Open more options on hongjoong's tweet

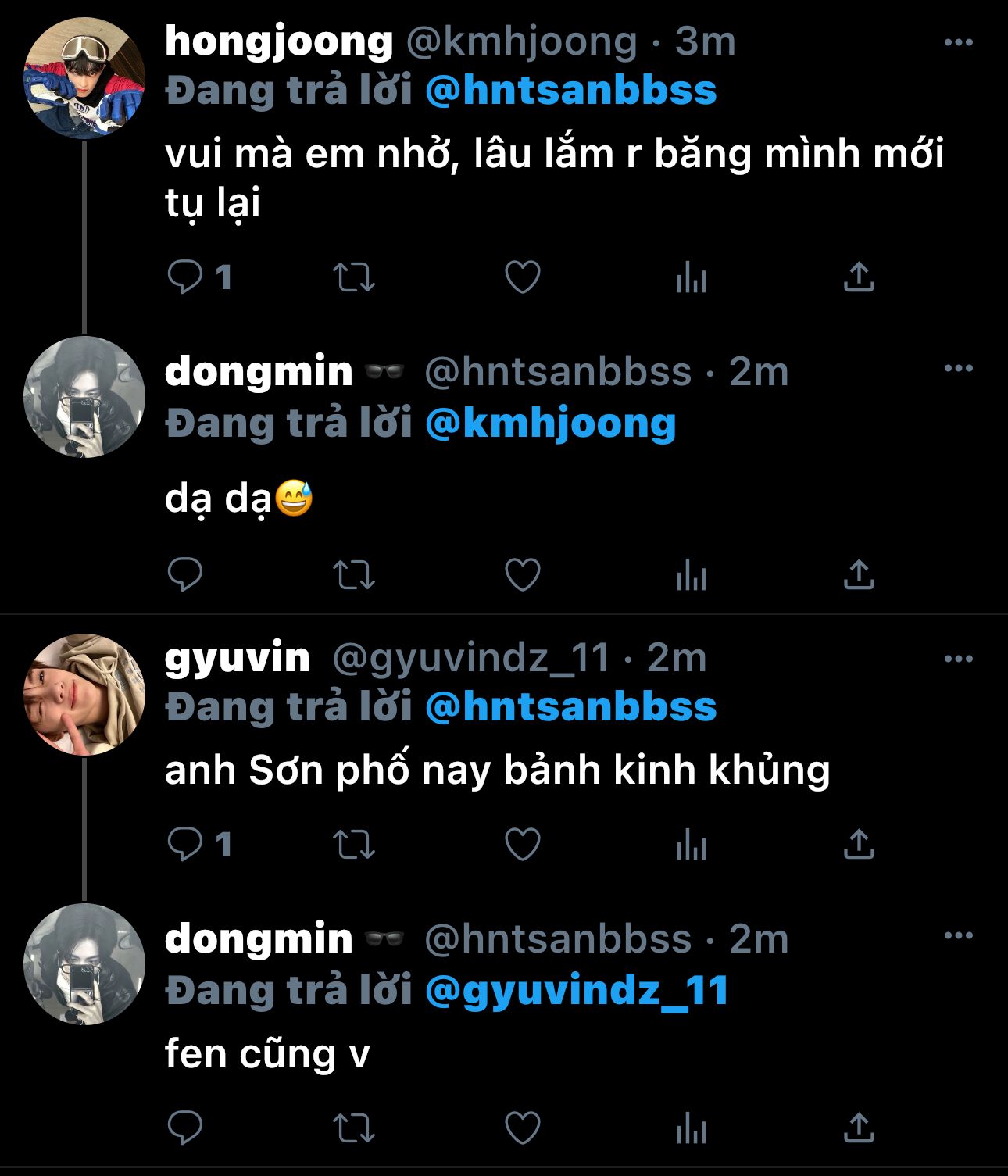(958, 42)
